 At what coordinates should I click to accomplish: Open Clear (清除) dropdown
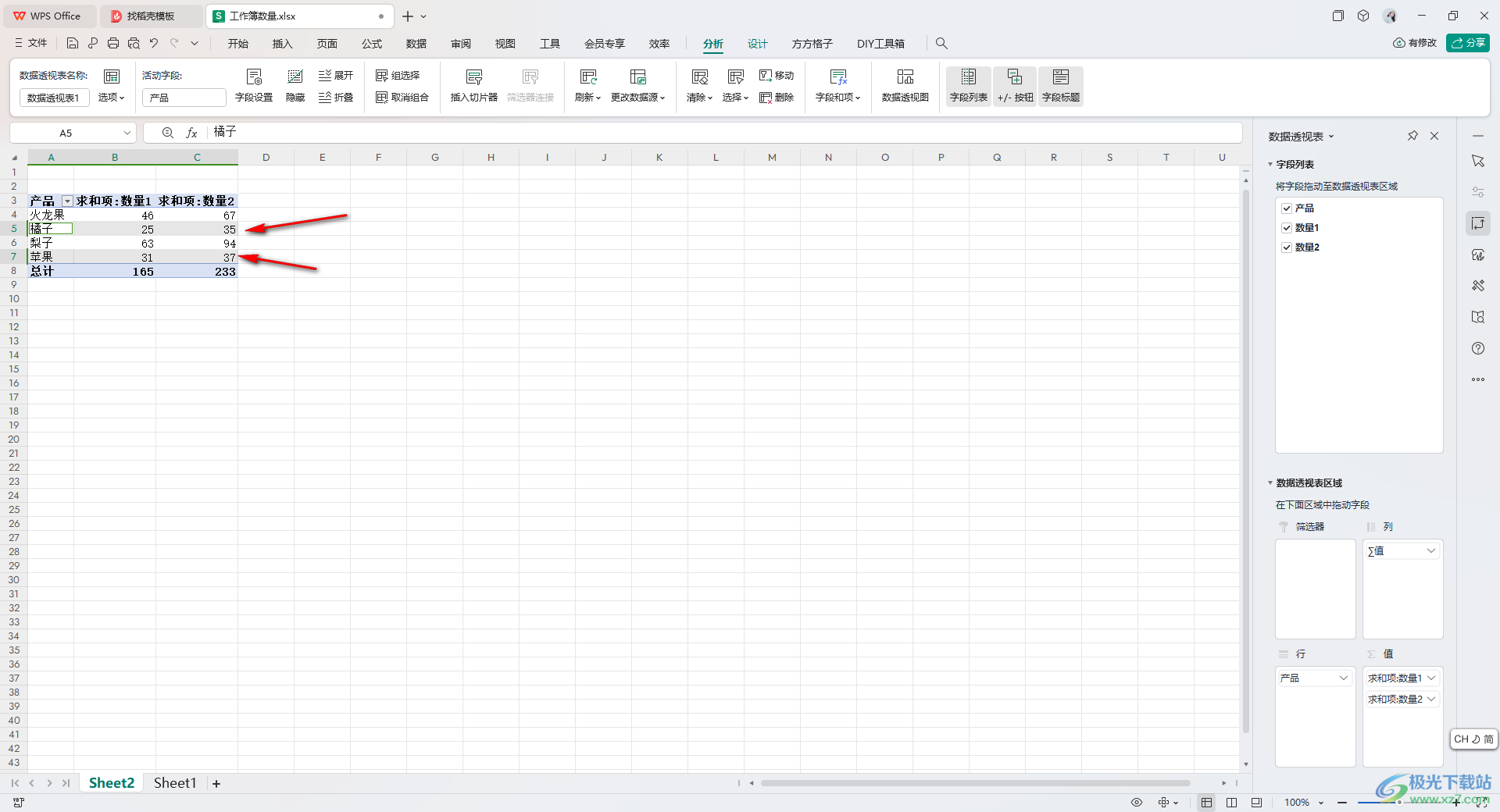pos(699,86)
